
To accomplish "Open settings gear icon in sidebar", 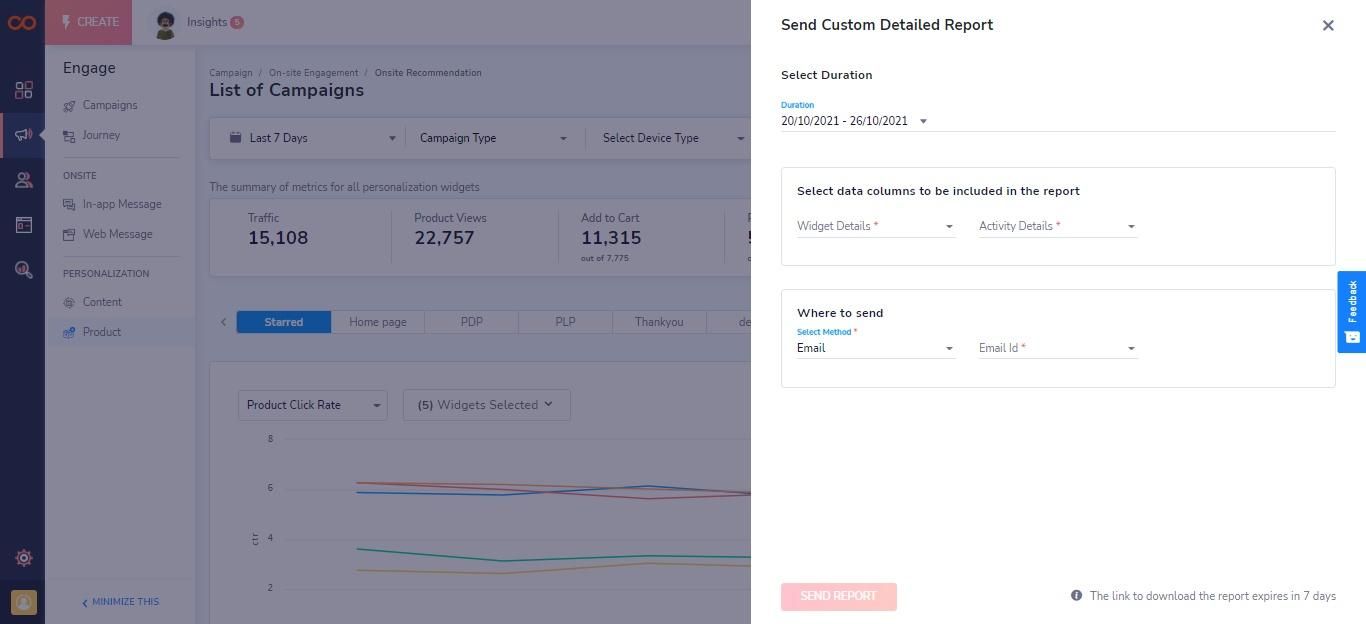I will (24, 558).
